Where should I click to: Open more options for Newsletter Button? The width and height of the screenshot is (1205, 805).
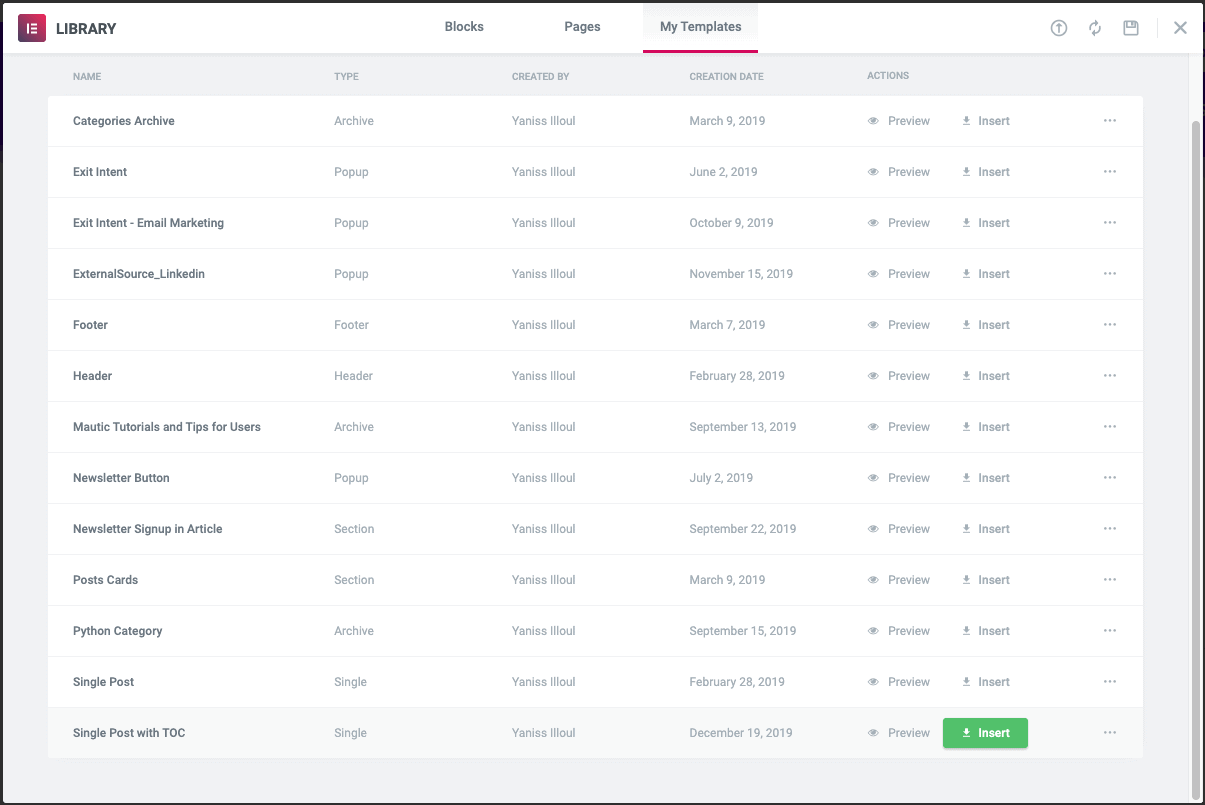point(1110,478)
